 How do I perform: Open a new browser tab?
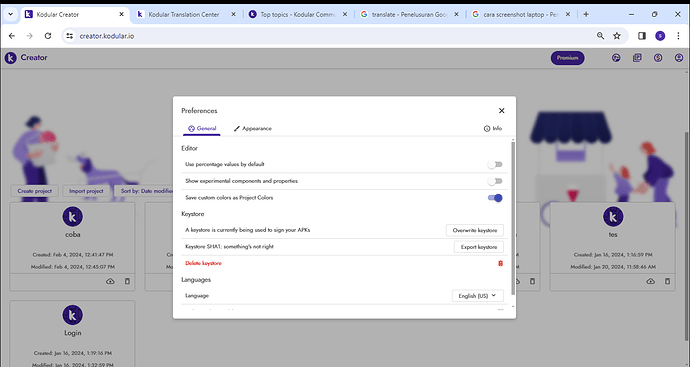[x=586, y=15]
